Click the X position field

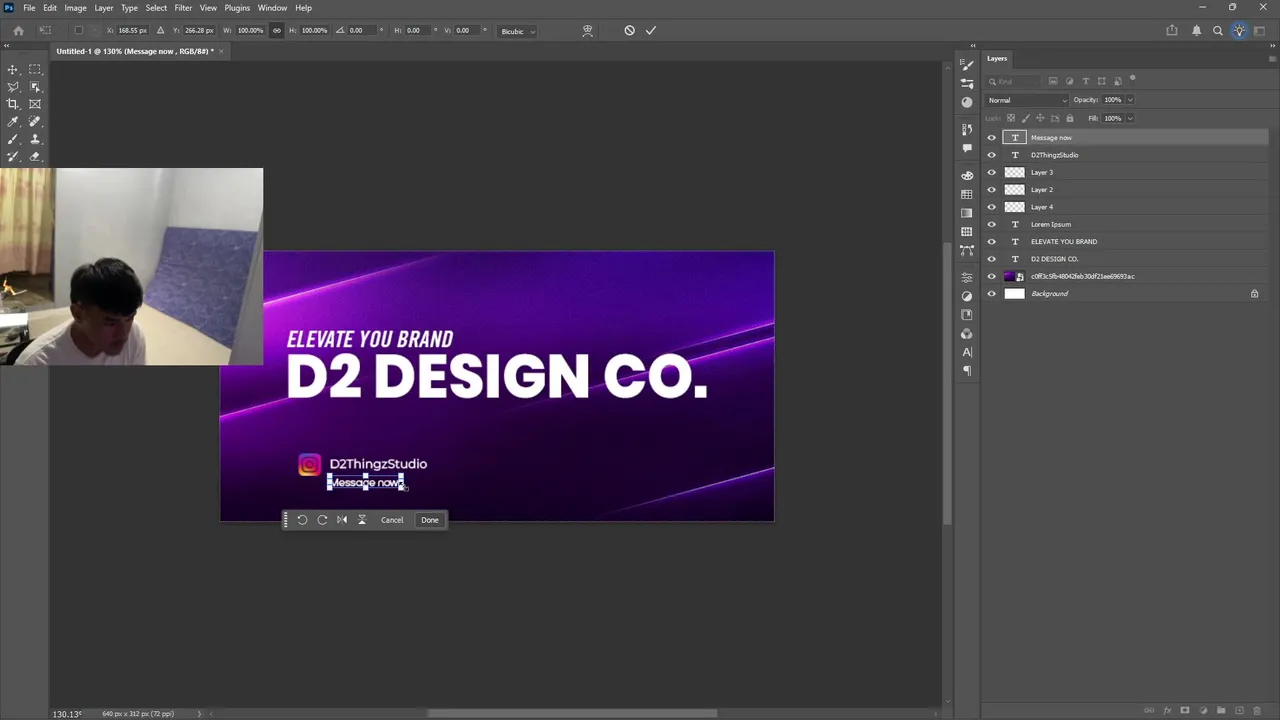click(x=132, y=31)
